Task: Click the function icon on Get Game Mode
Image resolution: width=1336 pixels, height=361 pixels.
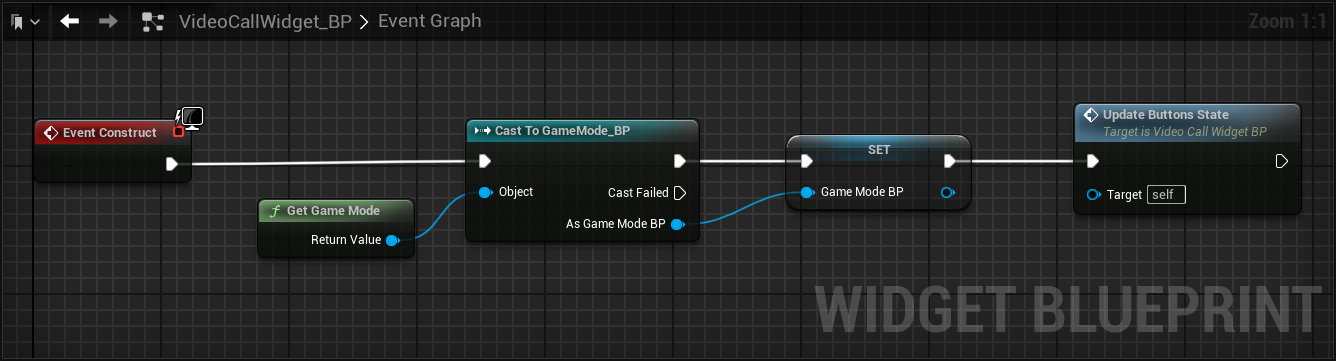Action: pos(274,211)
